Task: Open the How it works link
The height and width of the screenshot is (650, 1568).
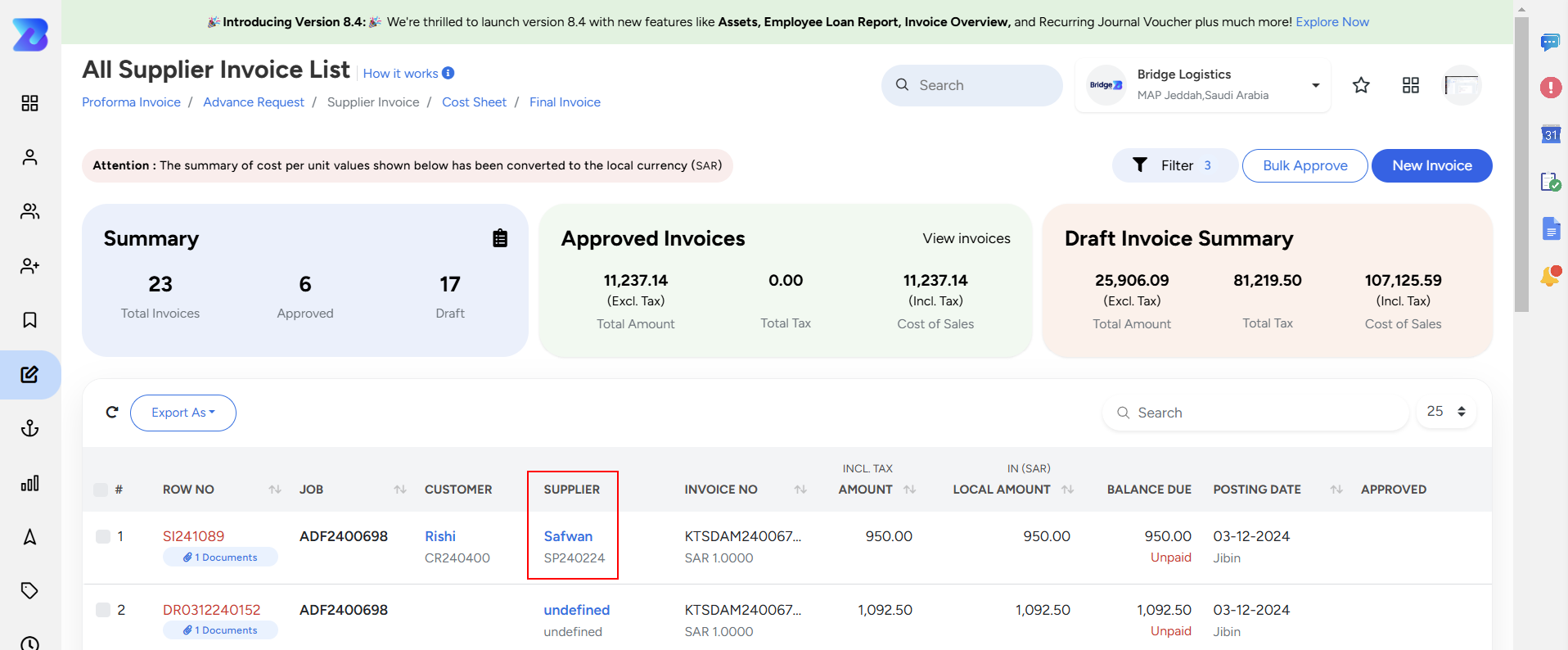Action: (400, 74)
